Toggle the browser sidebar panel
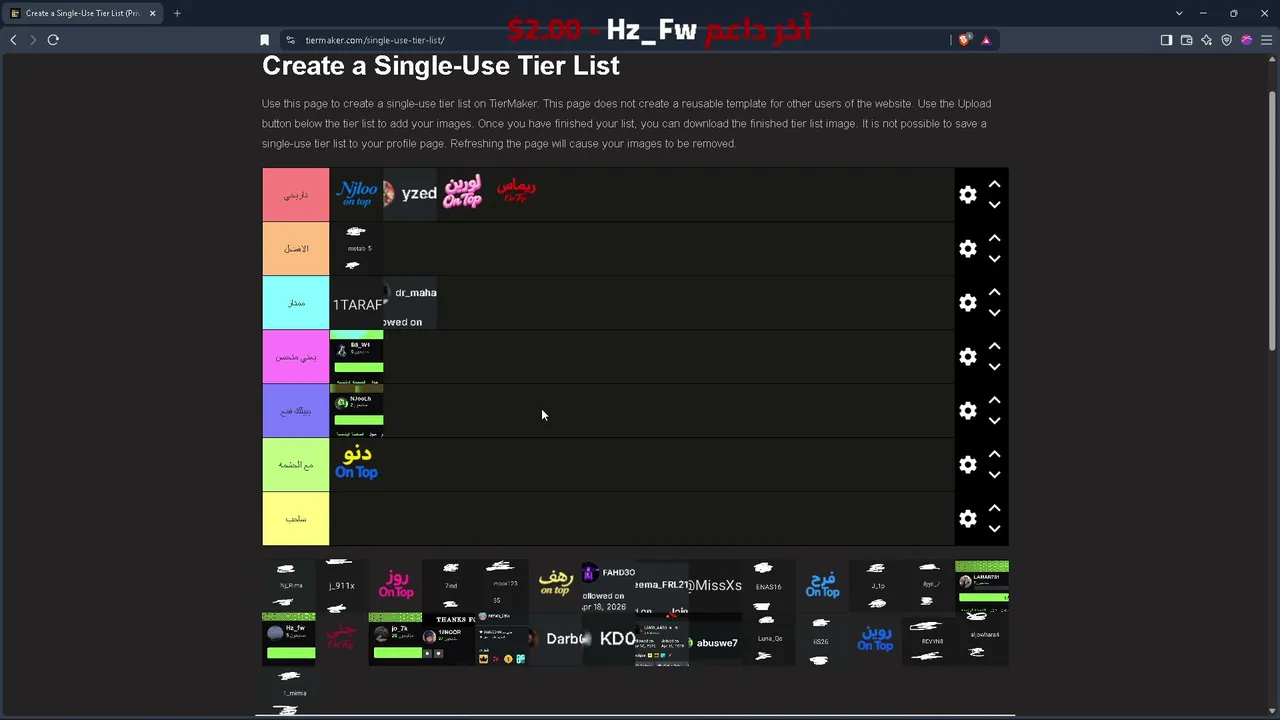Viewport: 1280px width, 720px height. tap(1166, 40)
